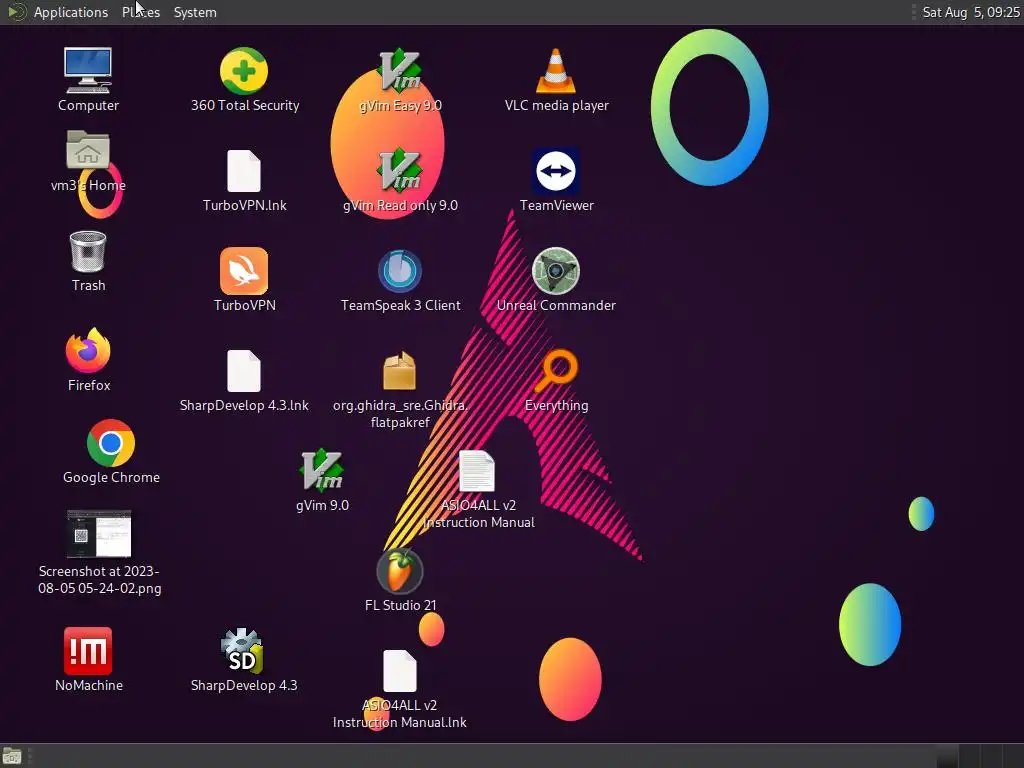Open the Computer desktop icon
The width and height of the screenshot is (1024, 768).
pos(88,71)
